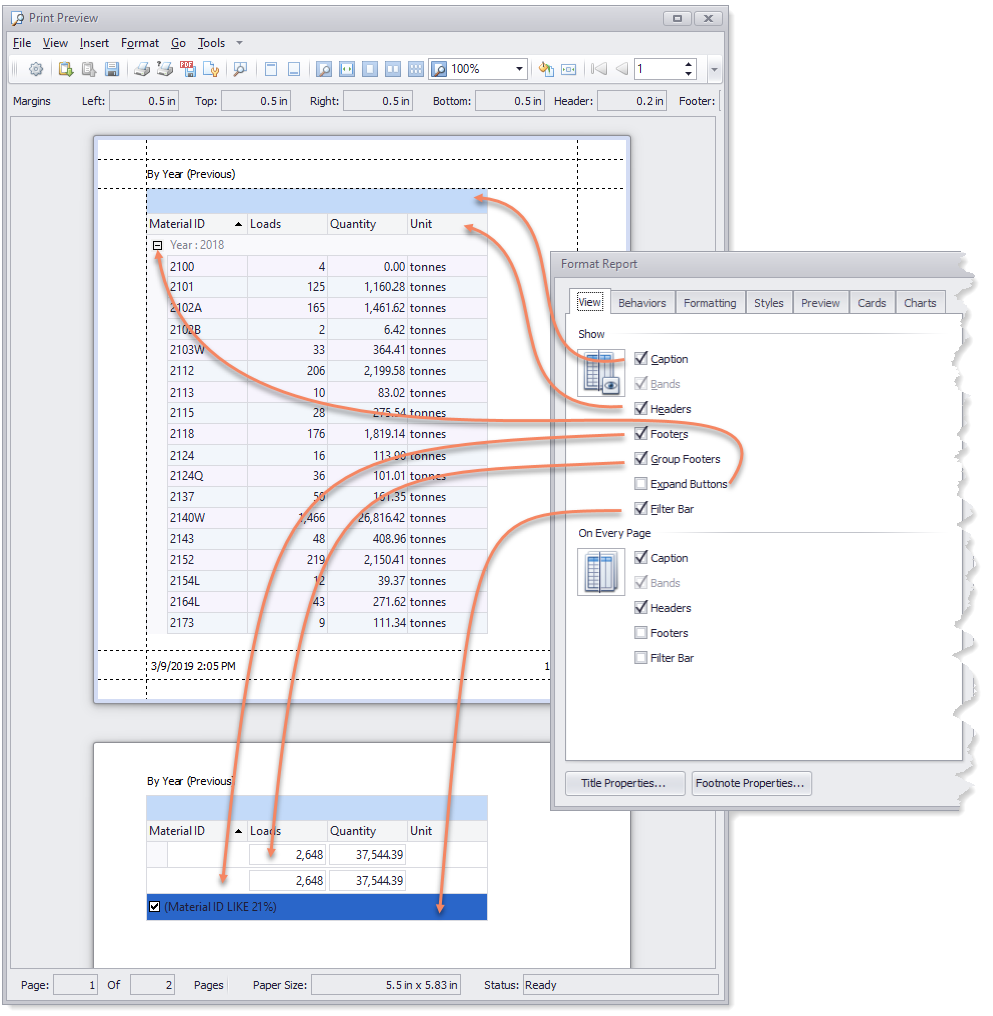Click the Title Properties button
Viewport: 993px width, 1016px height.
pos(624,783)
